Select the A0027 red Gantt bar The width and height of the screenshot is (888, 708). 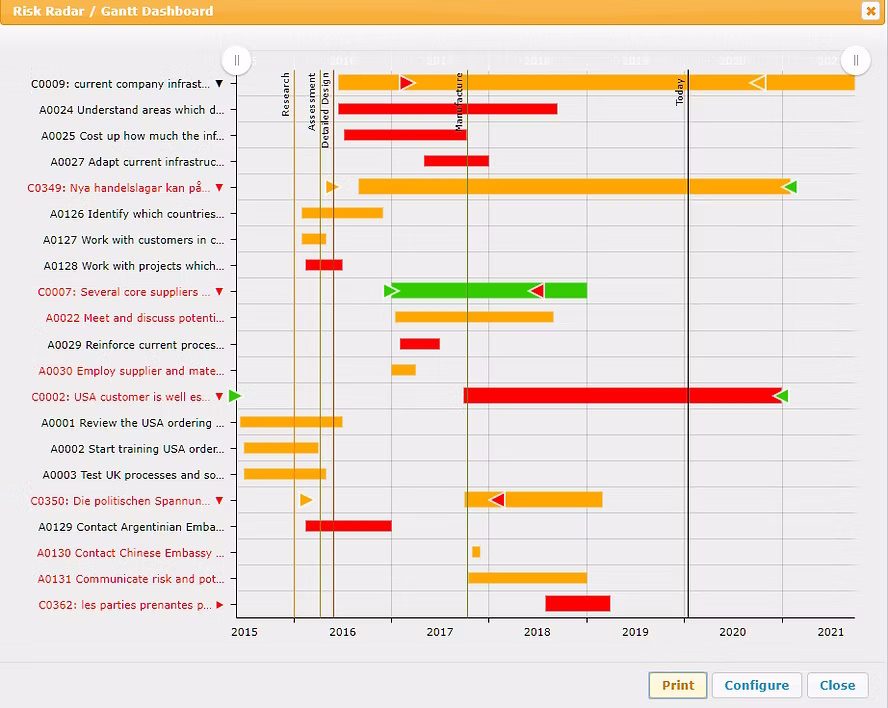tap(456, 161)
